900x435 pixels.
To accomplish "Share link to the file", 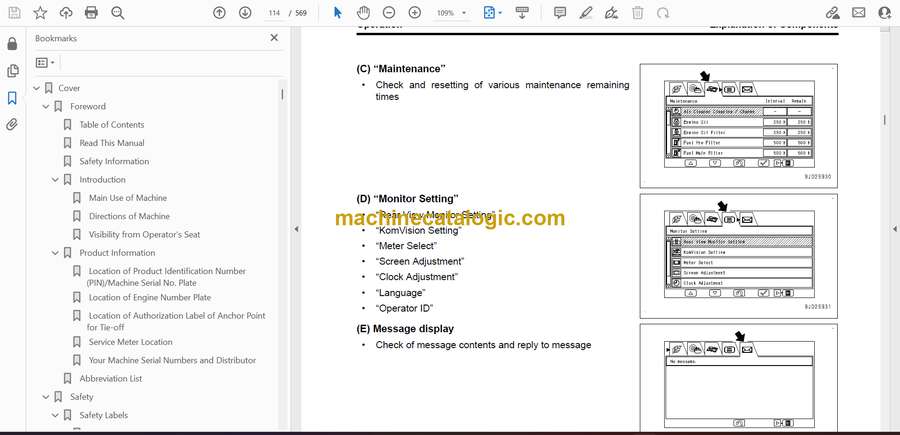I will (x=832, y=13).
